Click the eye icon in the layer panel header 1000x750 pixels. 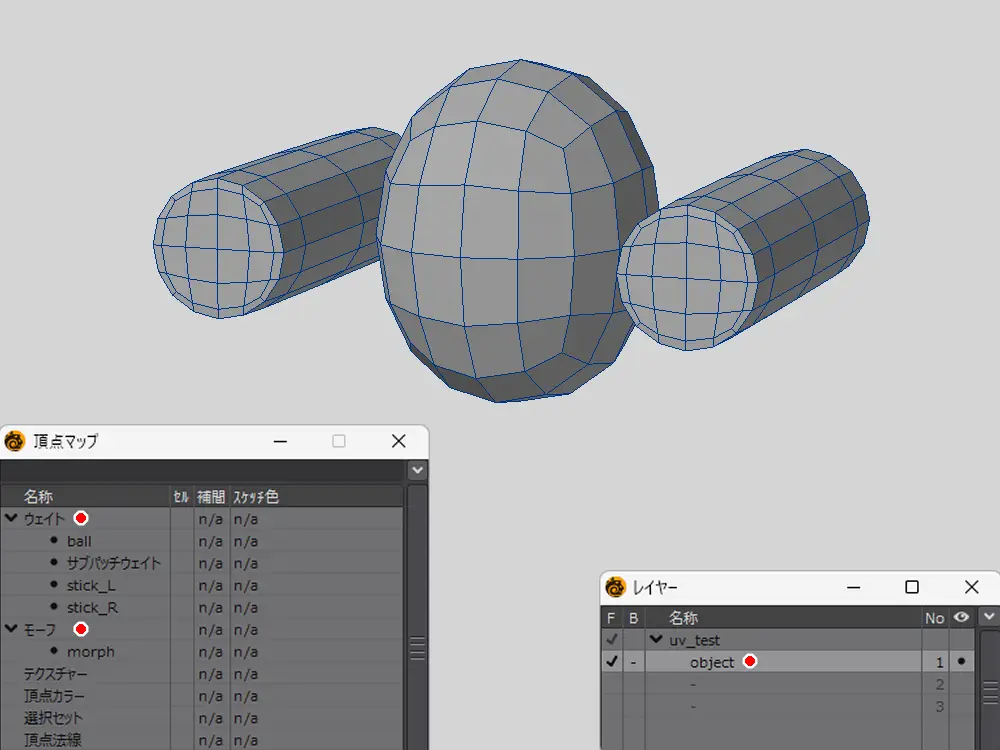(961, 617)
